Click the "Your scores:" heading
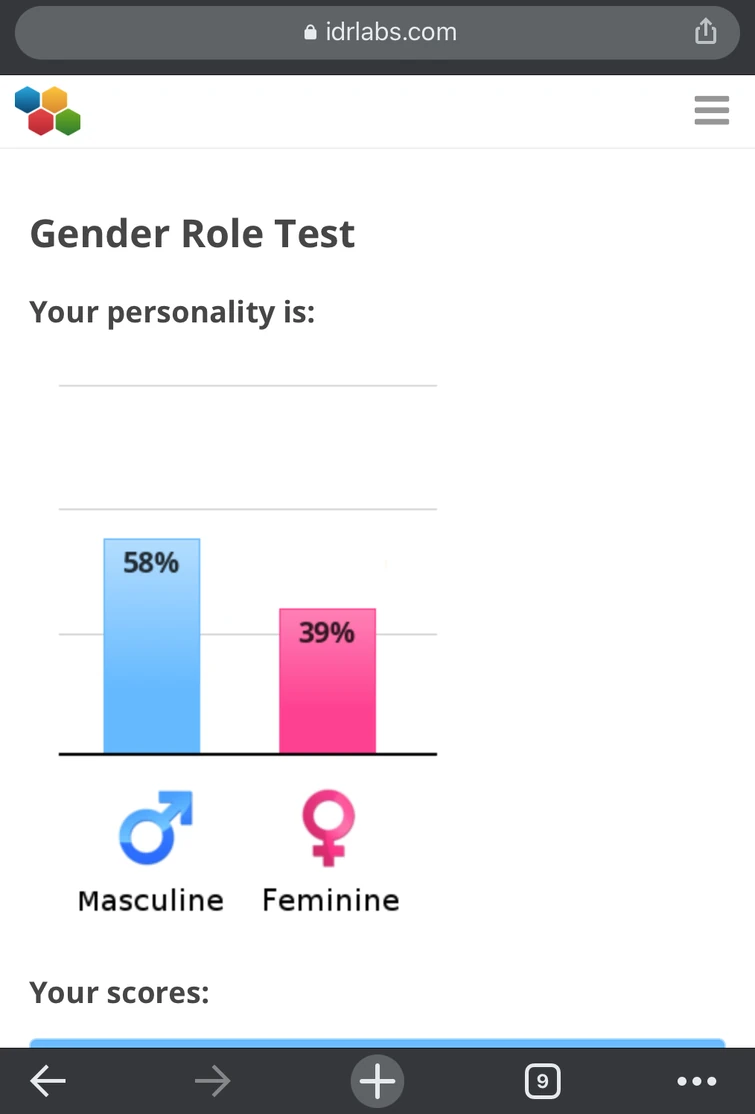 click(x=119, y=993)
